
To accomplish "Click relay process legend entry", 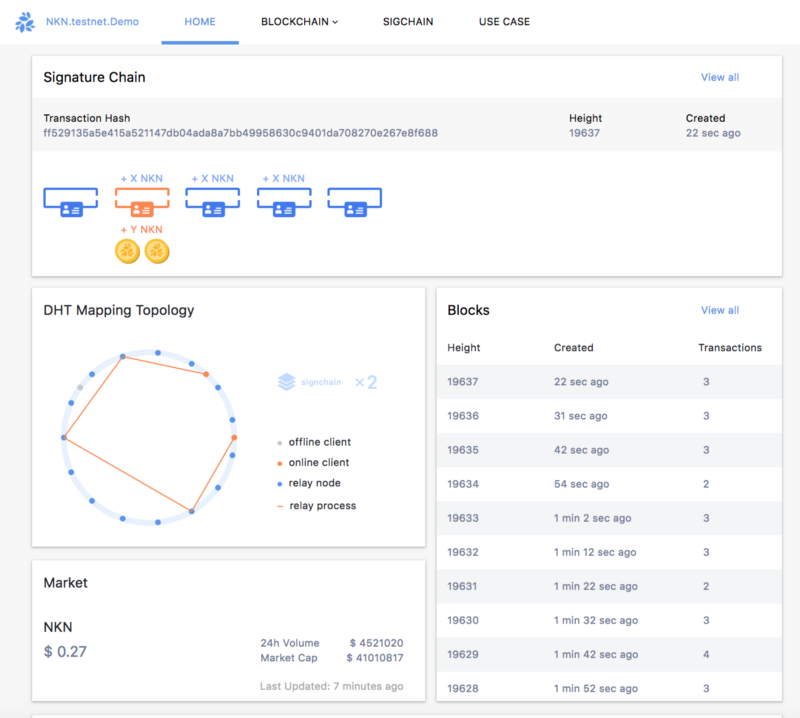I will point(316,506).
